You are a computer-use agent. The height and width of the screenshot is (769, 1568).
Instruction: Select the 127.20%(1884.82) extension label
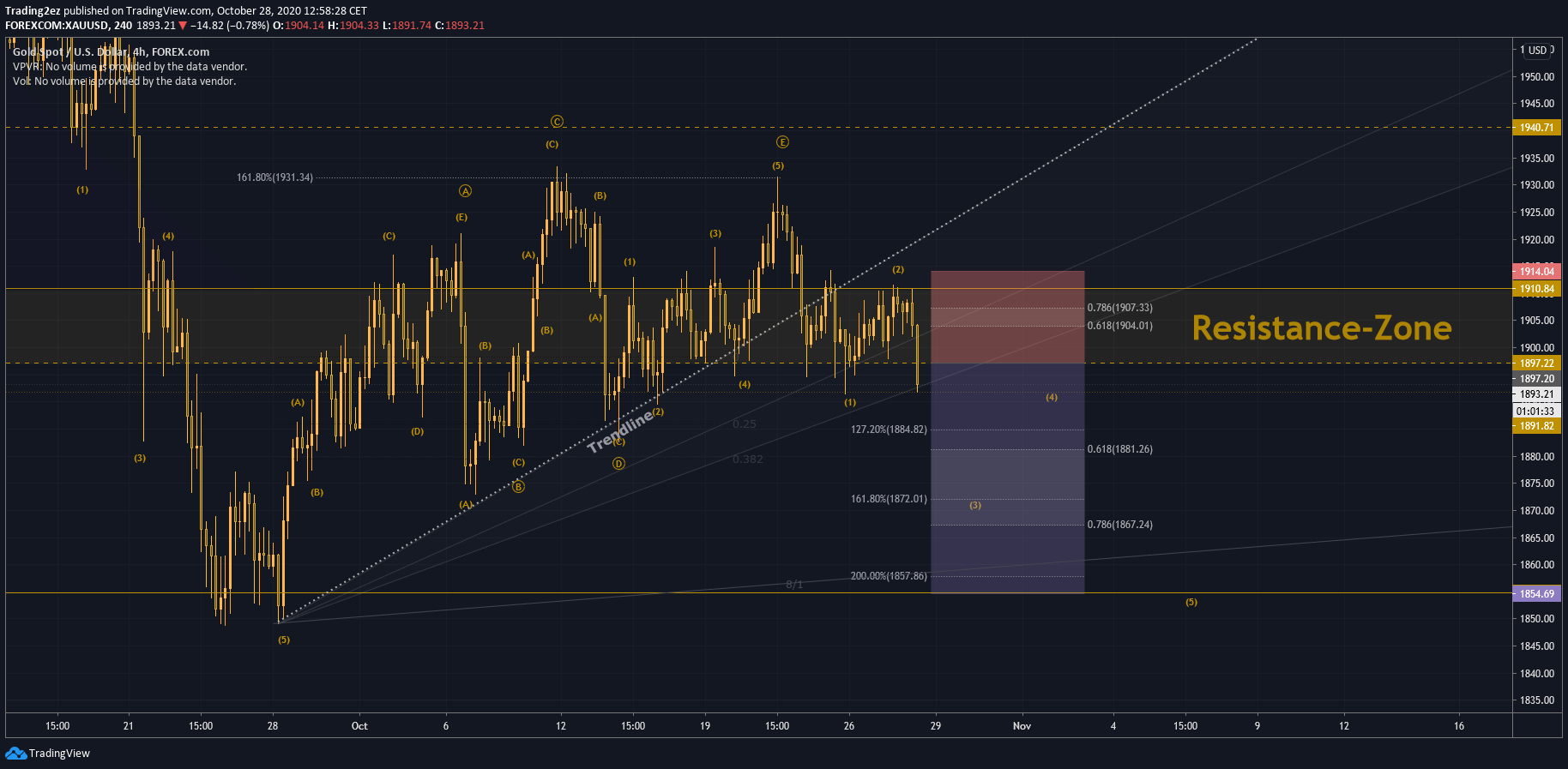pos(889,430)
